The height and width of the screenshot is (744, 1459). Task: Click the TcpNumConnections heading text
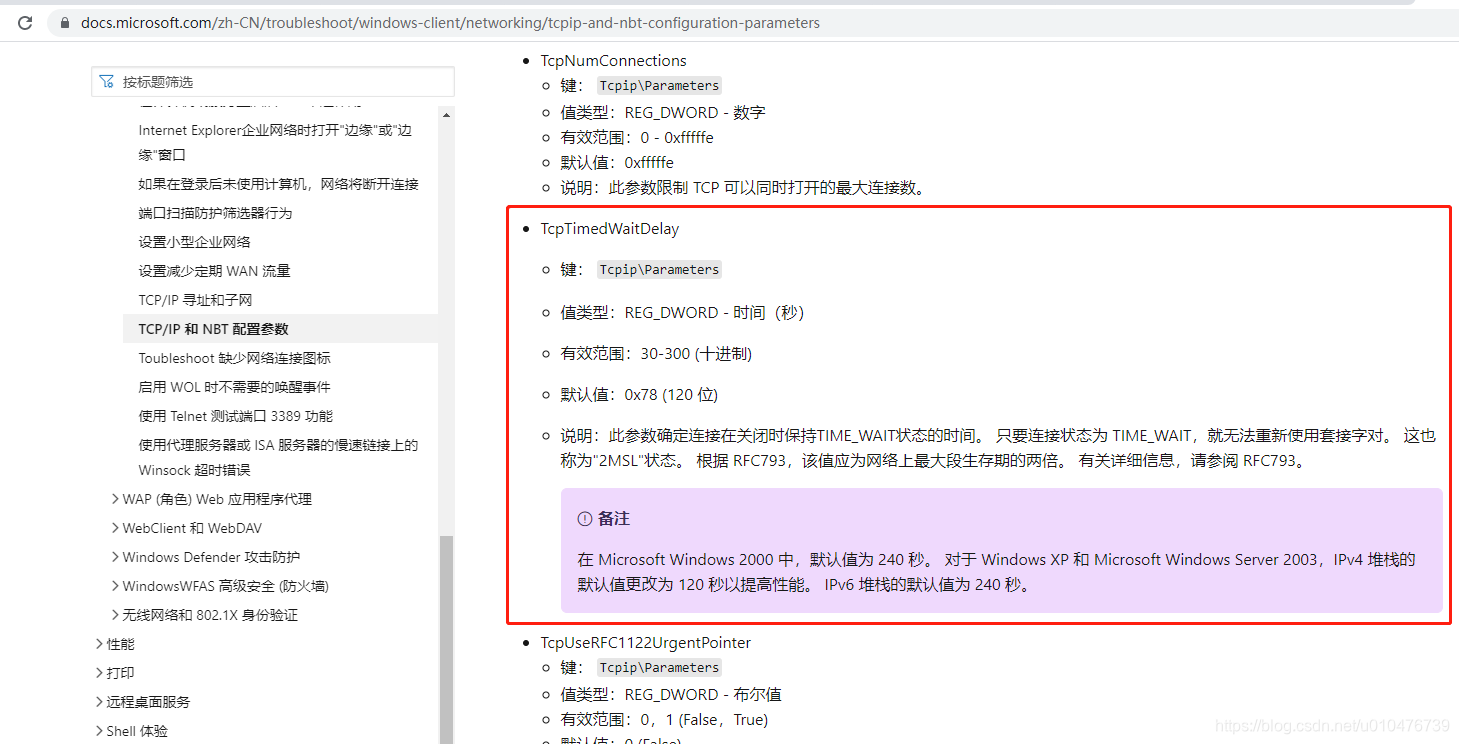coord(613,61)
